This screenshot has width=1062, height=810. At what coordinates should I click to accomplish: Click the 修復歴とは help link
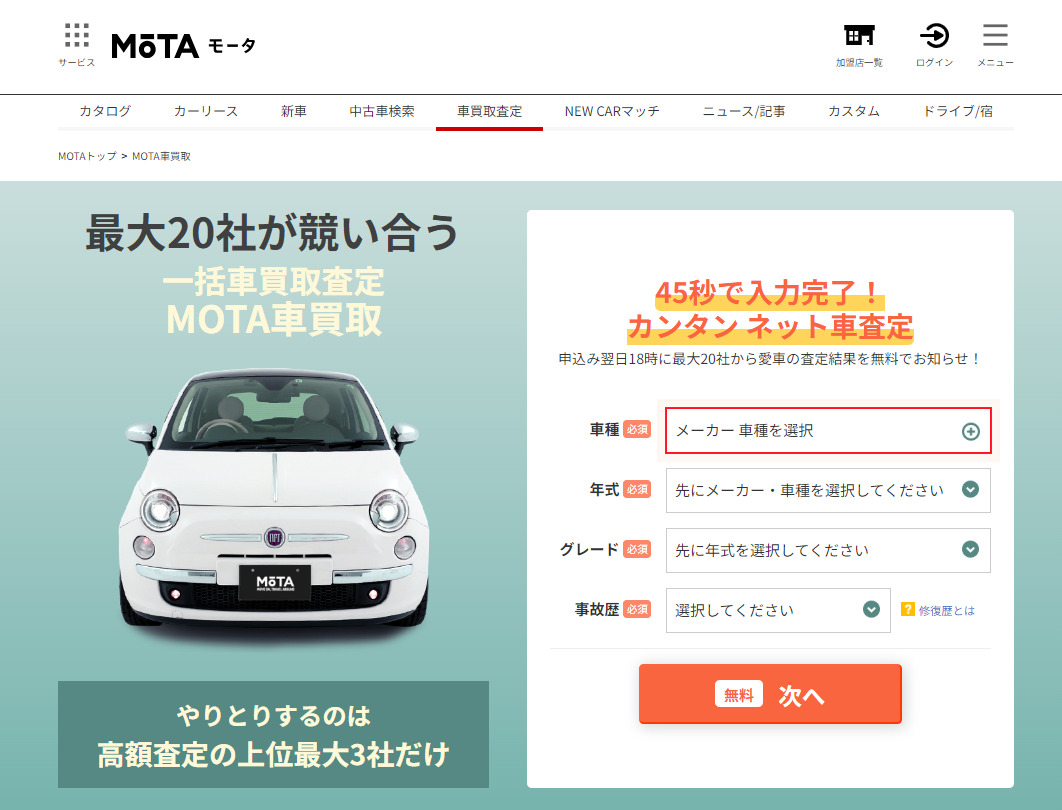point(946,610)
